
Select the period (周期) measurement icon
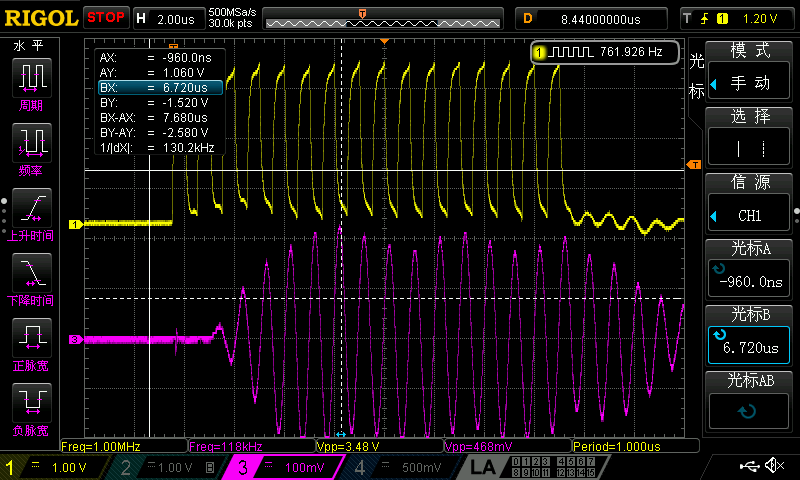click(32, 78)
